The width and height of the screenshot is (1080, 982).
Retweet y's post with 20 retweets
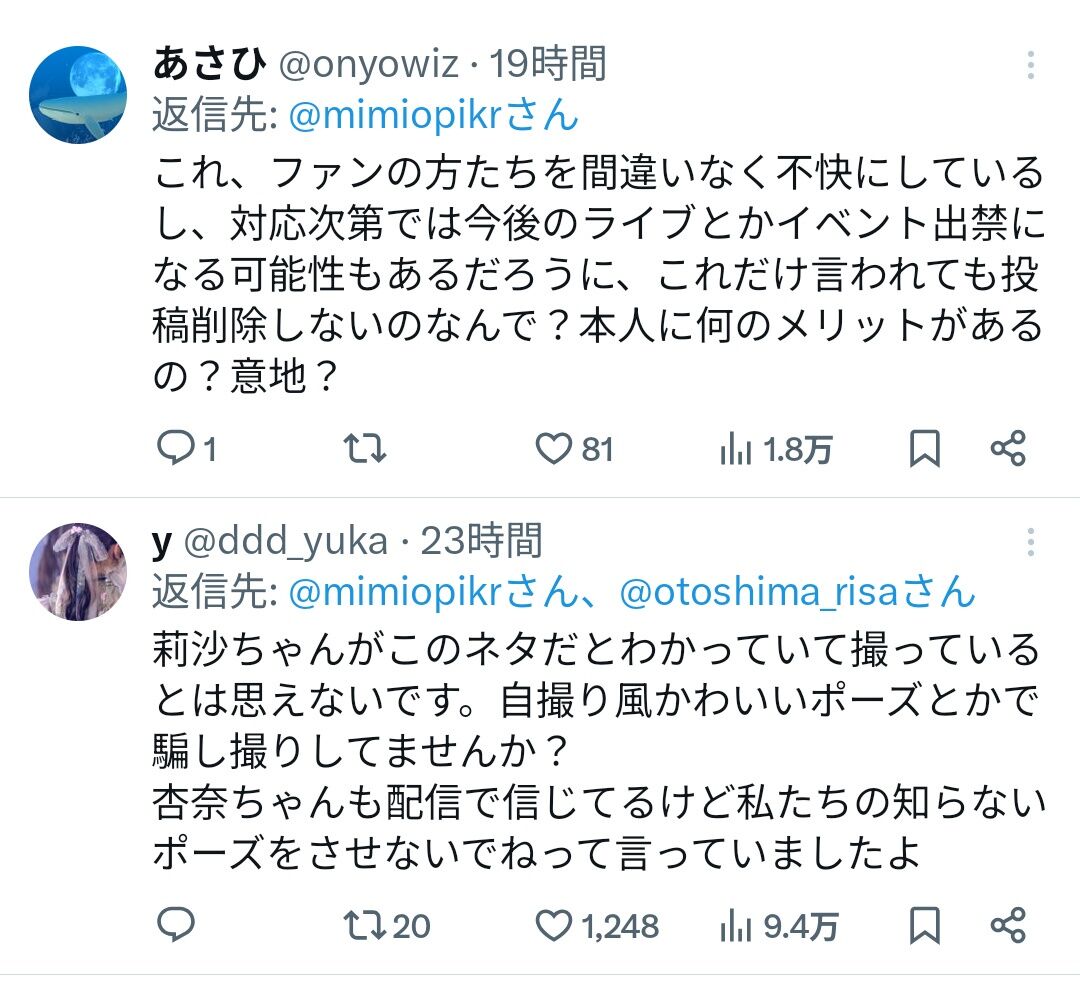coord(364,926)
